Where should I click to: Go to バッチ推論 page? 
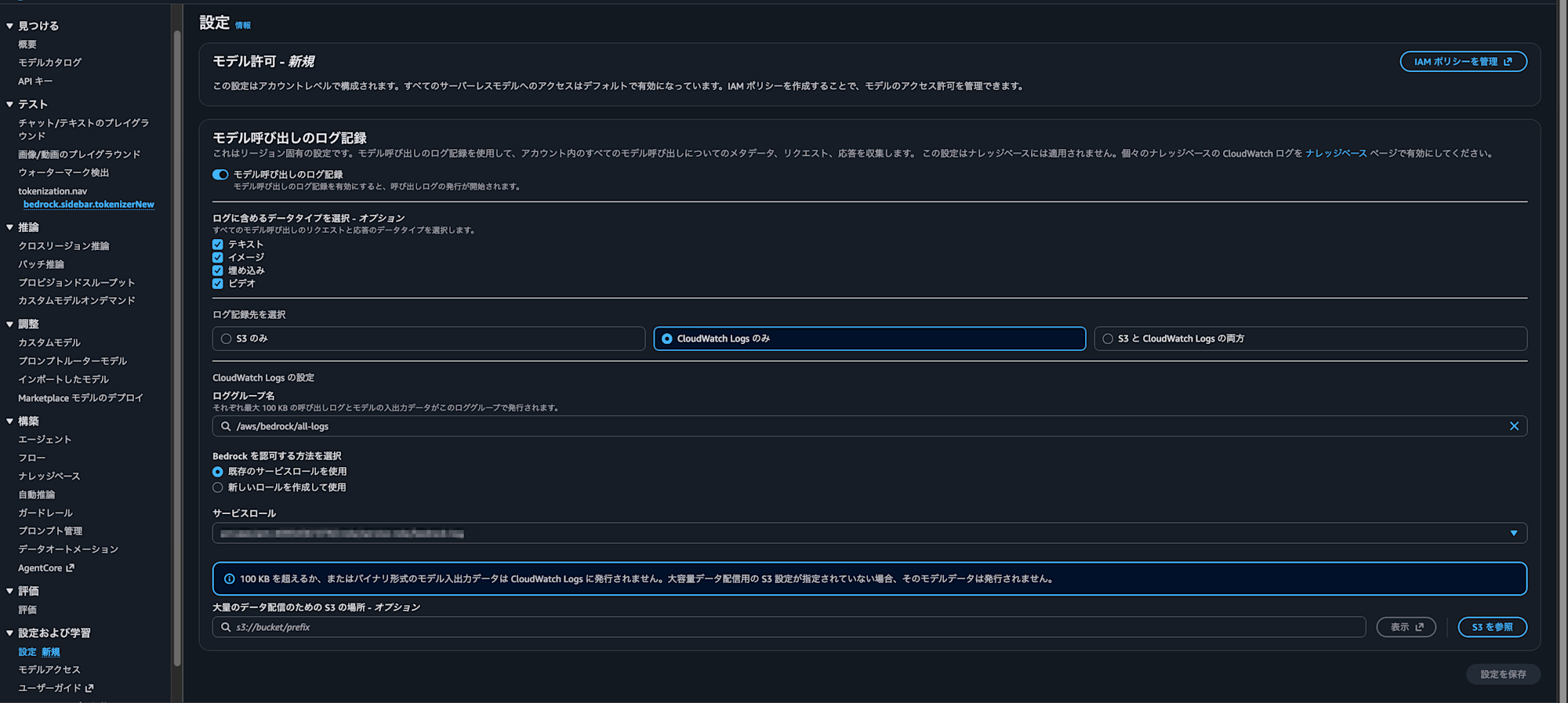pos(42,264)
